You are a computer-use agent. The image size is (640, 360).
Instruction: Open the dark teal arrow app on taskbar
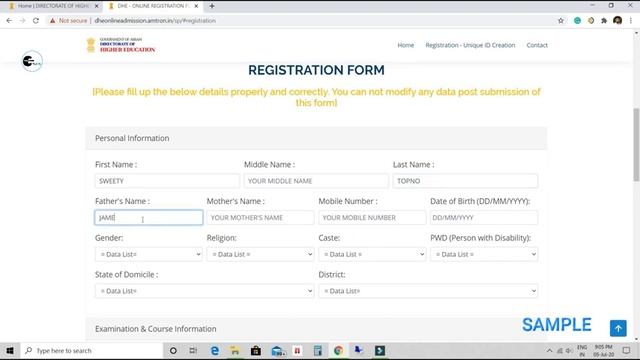(x=380, y=351)
